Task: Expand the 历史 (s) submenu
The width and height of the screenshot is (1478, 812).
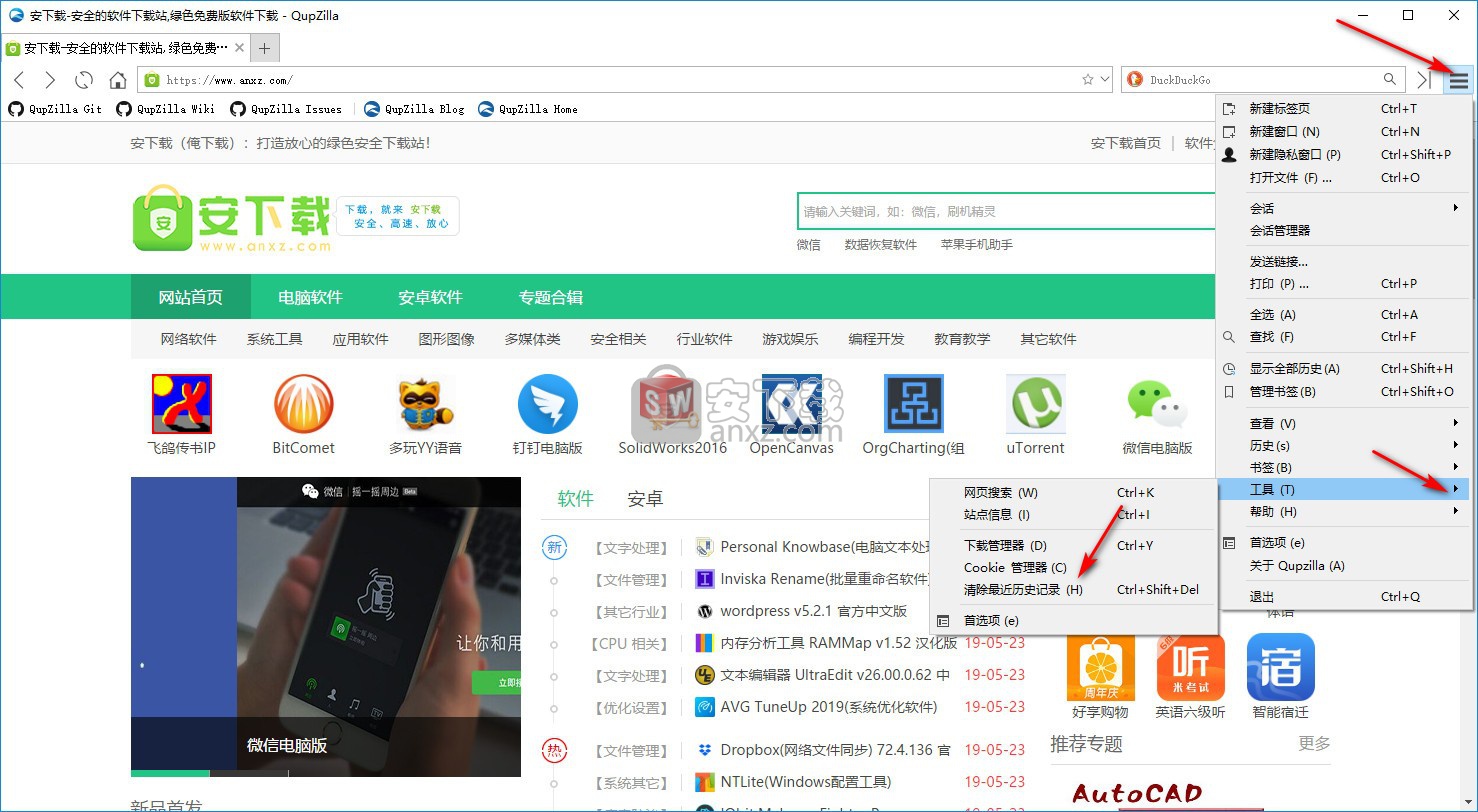Action: pyautogui.click(x=1341, y=445)
